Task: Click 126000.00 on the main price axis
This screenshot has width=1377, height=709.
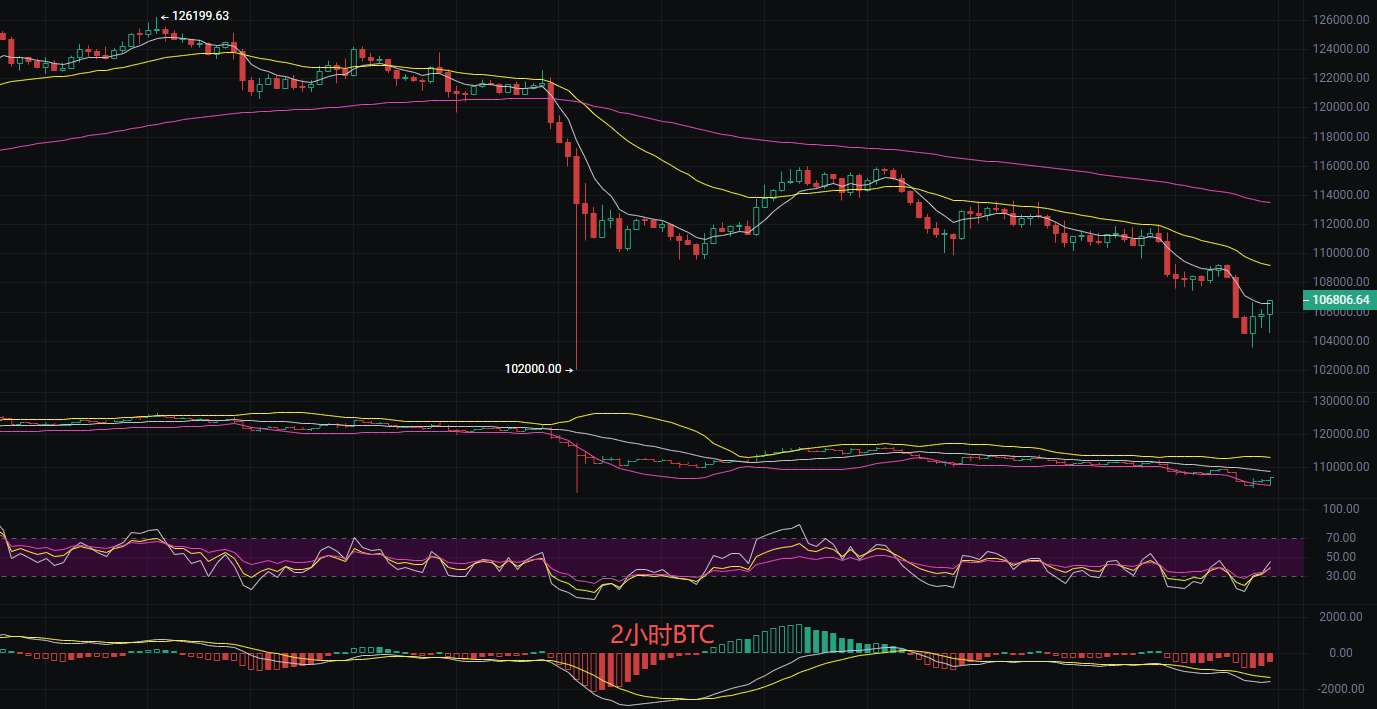Action: [1339, 19]
